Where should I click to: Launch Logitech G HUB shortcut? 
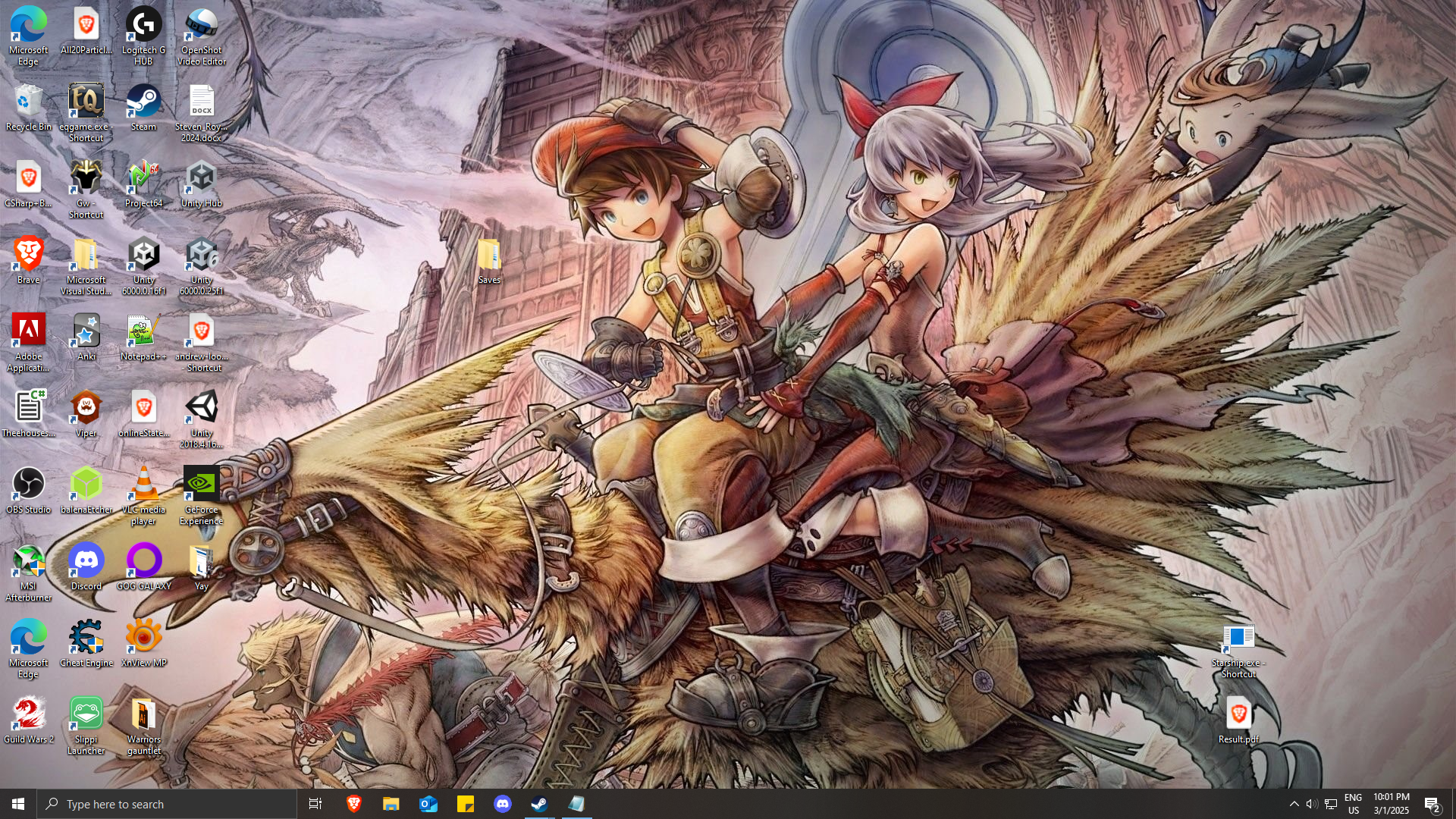point(143,36)
